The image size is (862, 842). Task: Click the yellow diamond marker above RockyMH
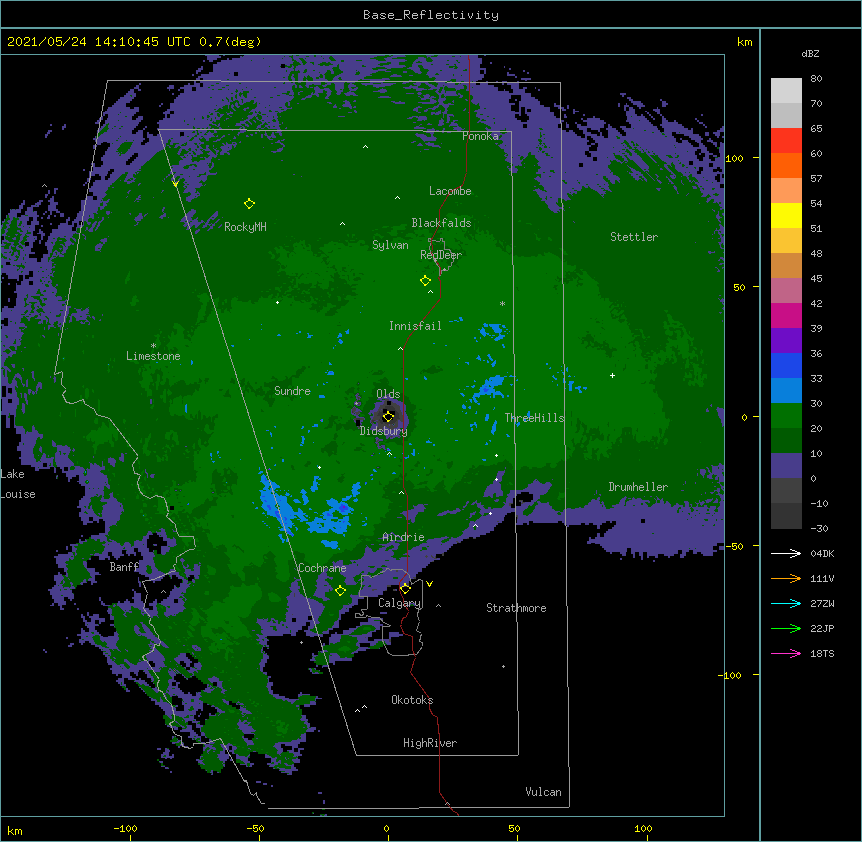pyautogui.click(x=249, y=204)
